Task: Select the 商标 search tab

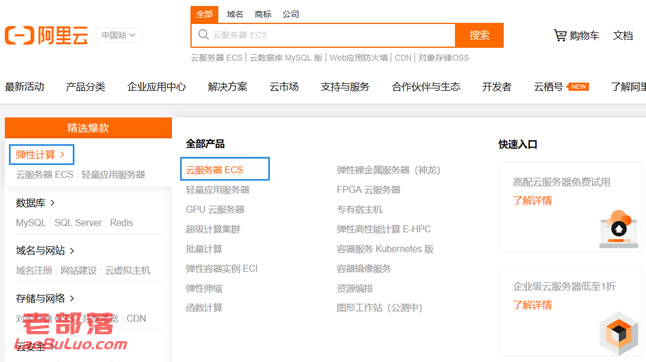Action: (263, 14)
